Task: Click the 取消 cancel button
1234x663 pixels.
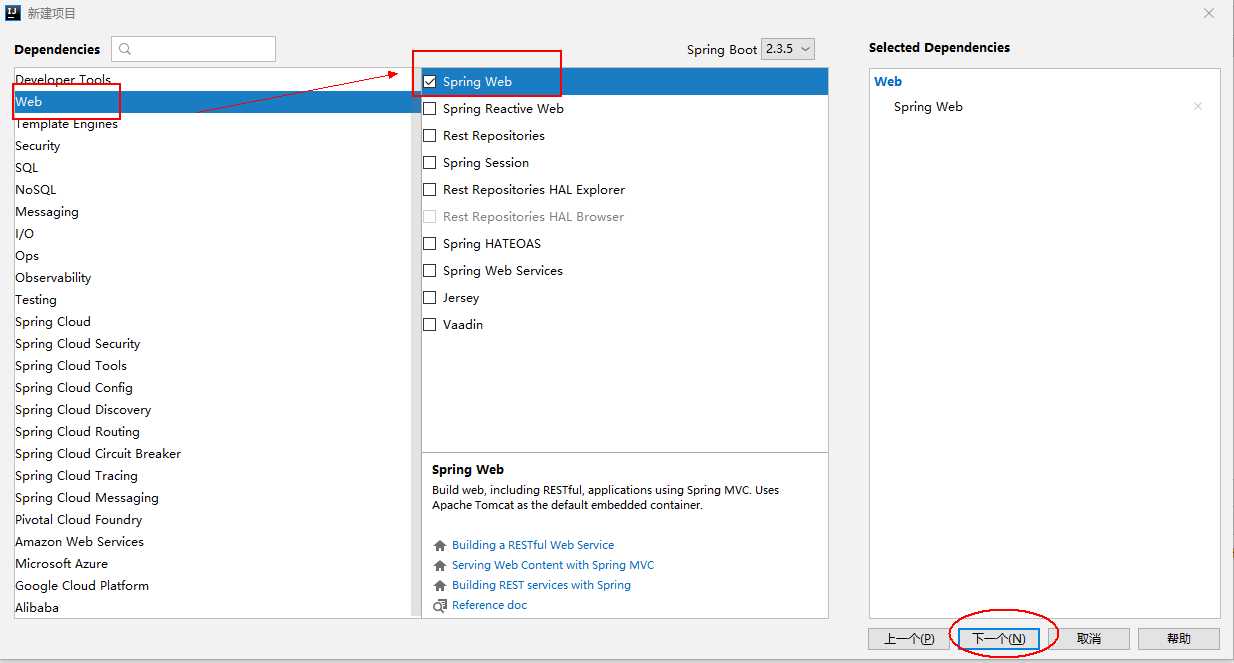Action: tap(1089, 639)
